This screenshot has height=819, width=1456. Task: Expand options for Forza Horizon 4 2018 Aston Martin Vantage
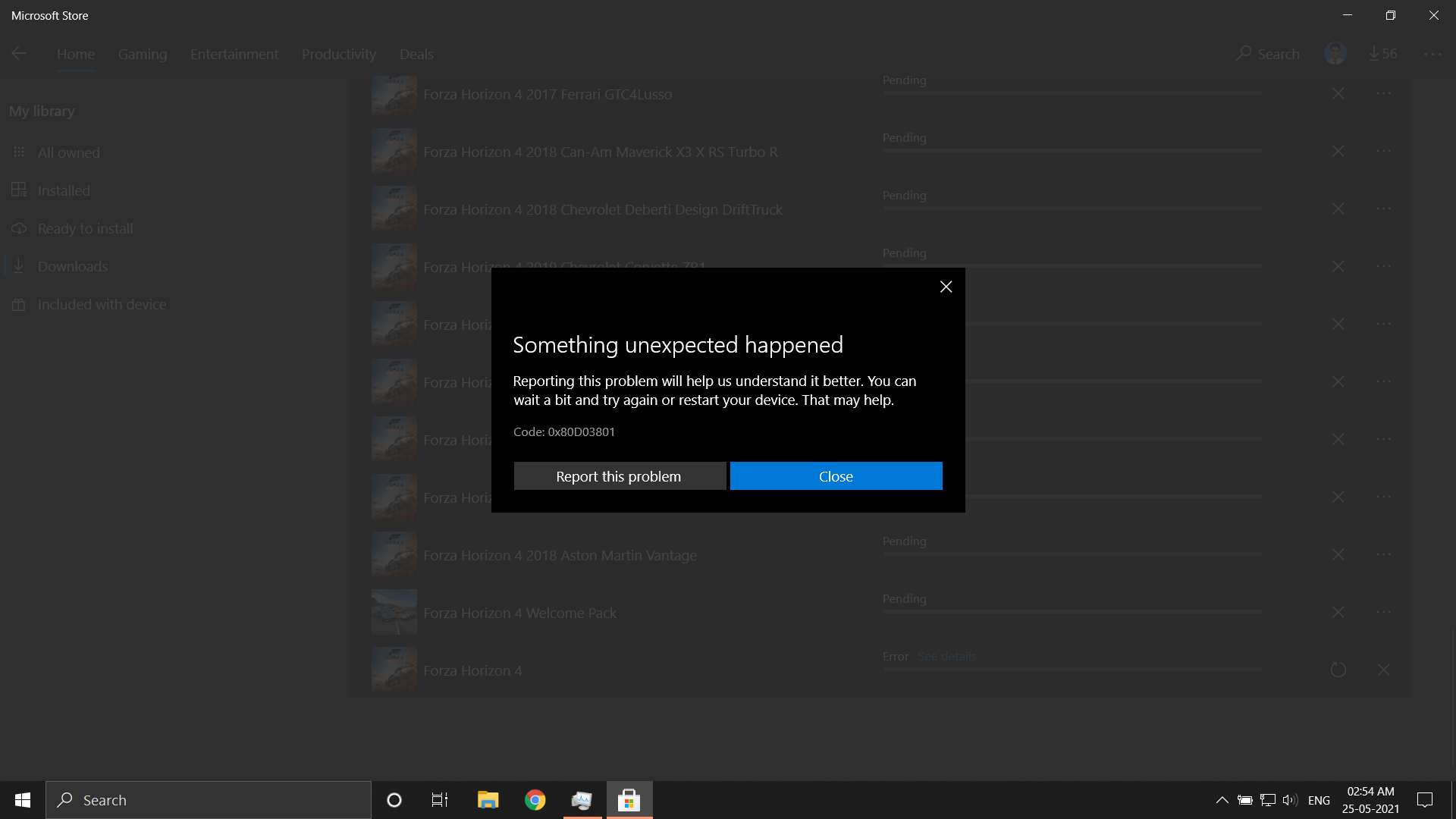click(1384, 554)
